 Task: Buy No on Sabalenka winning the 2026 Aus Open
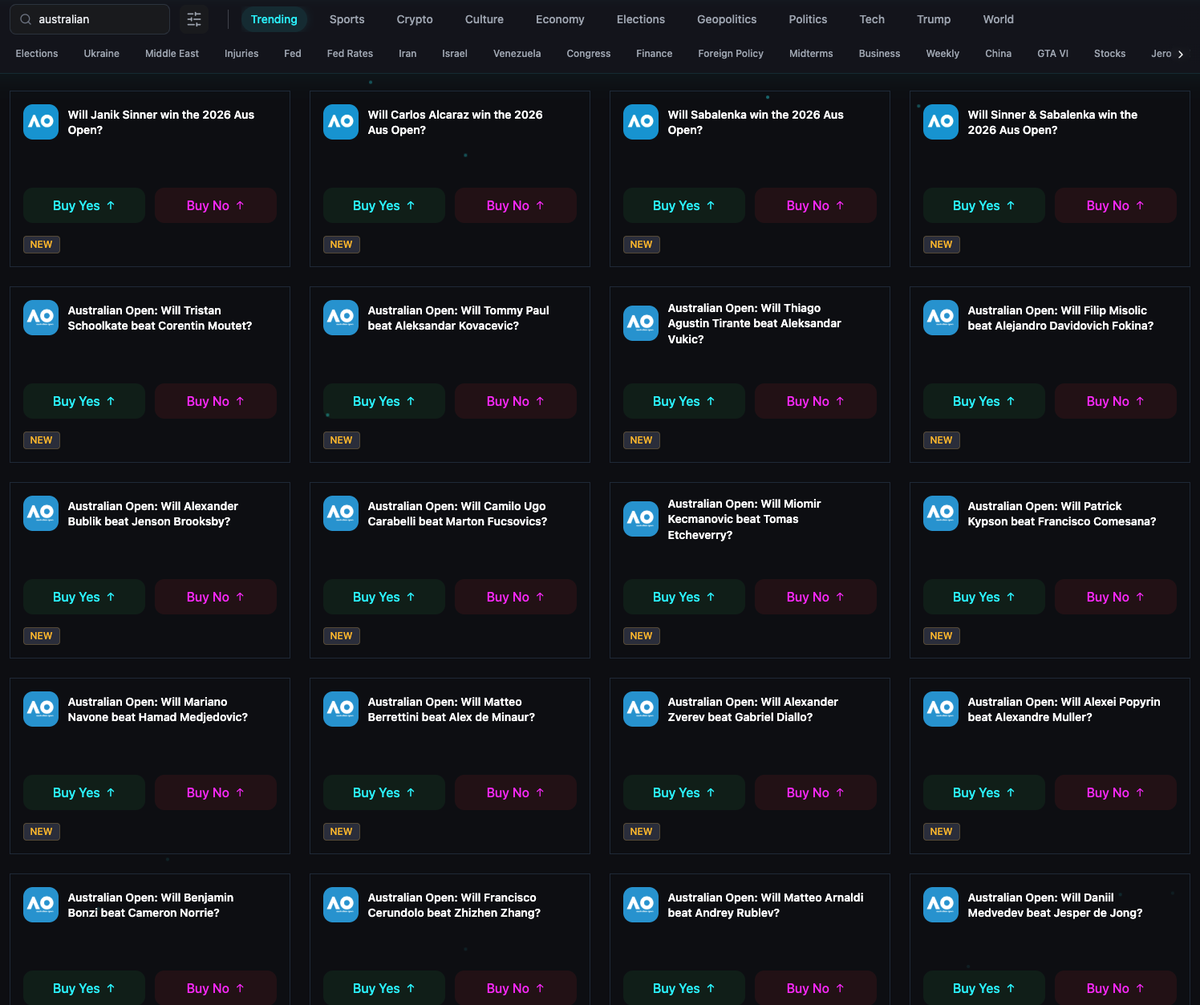815,205
